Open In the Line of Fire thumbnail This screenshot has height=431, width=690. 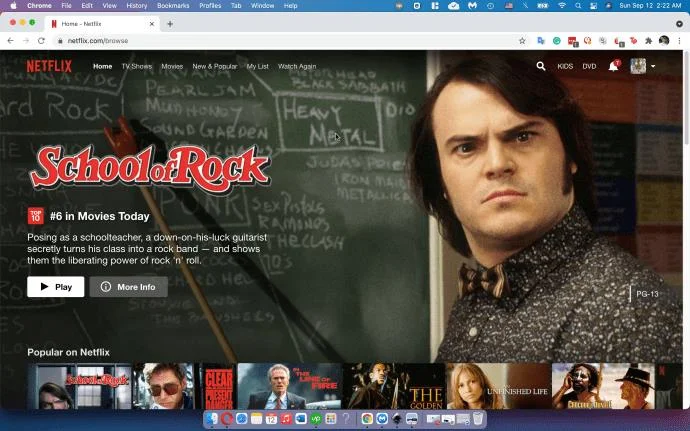coord(290,386)
